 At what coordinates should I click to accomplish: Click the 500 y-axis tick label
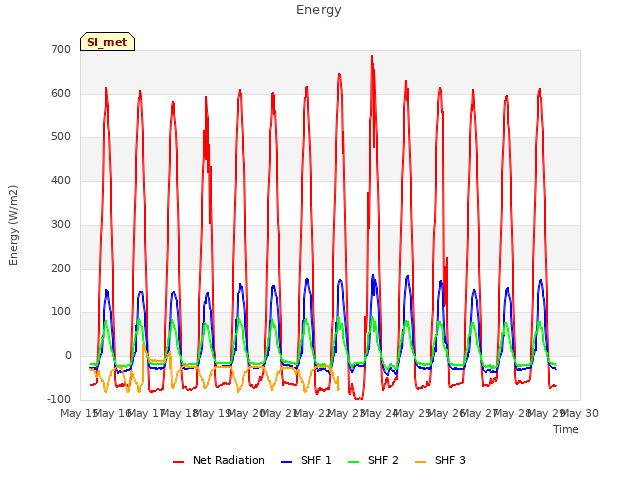pyautogui.click(x=61, y=137)
